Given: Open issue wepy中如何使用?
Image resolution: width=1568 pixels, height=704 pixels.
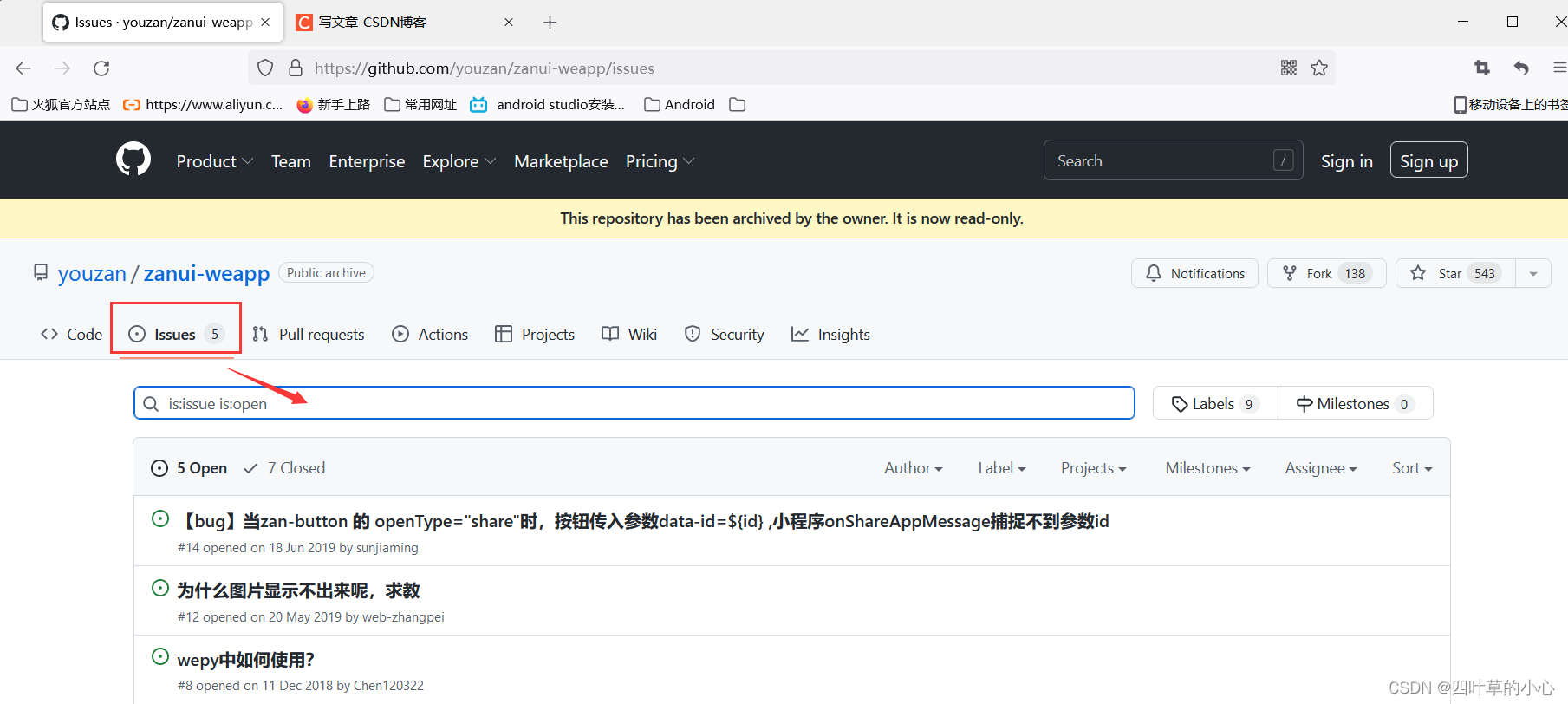Looking at the screenshot, I should [245, 660].
